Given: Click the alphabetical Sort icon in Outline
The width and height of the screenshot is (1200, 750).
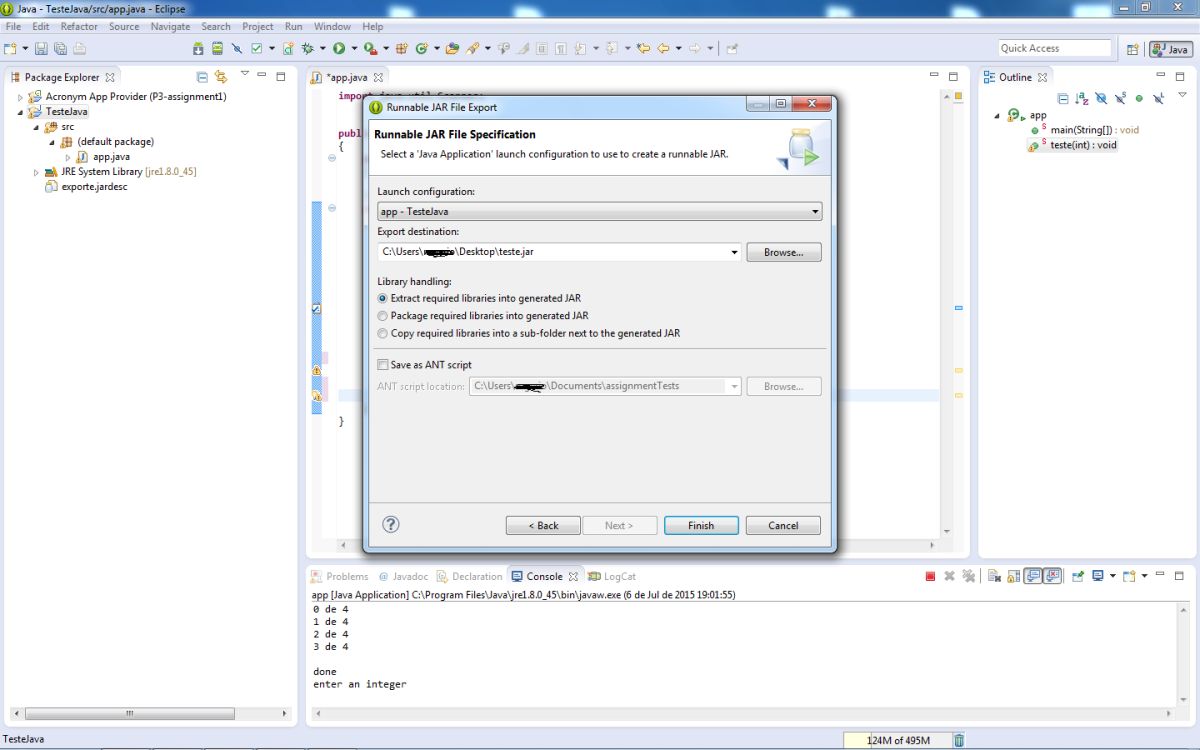Looking at the screenshot, I should (1082, 98).
